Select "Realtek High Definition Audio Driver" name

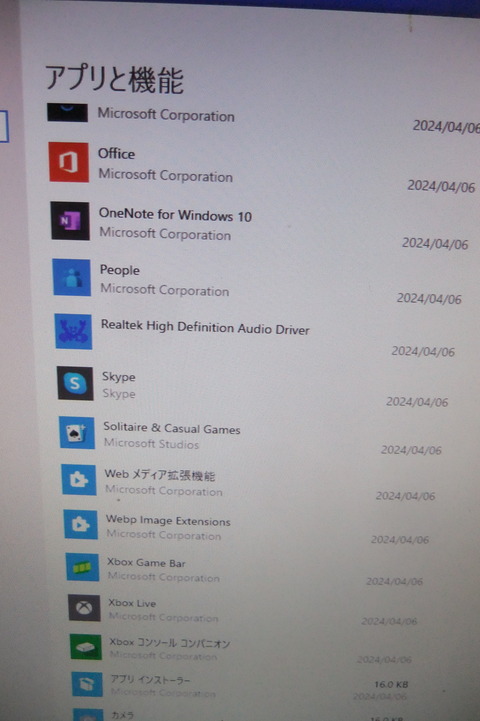click(205, 327)
